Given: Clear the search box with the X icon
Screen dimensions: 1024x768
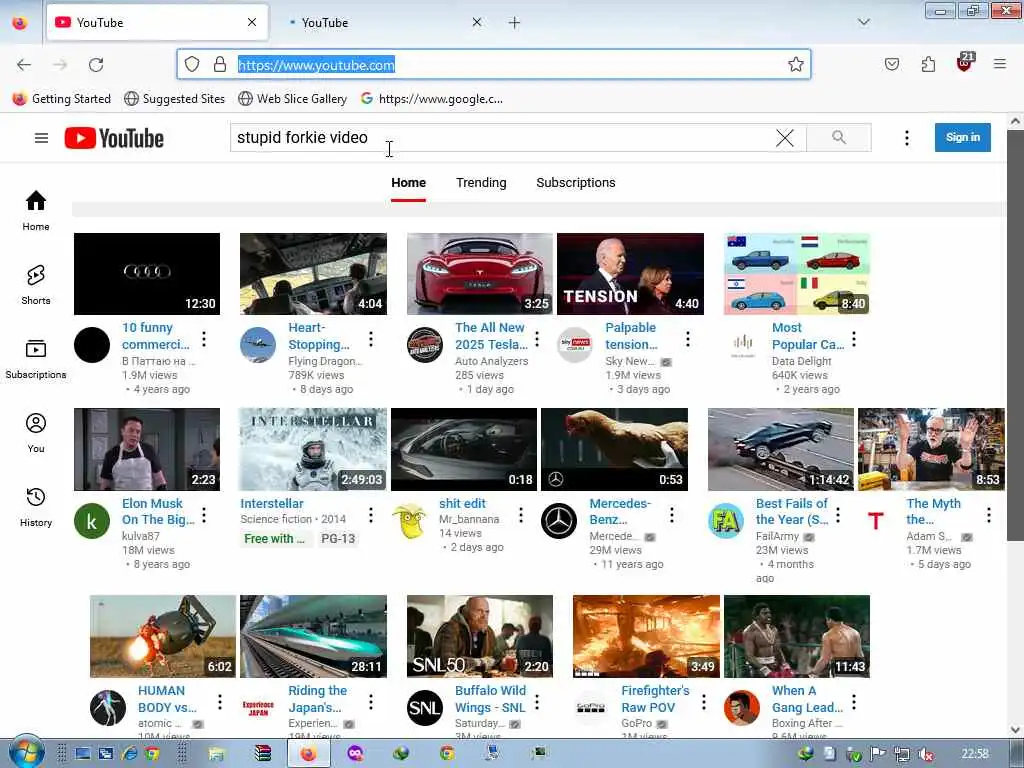Looking at the screenshot, I should coord(785,138).
